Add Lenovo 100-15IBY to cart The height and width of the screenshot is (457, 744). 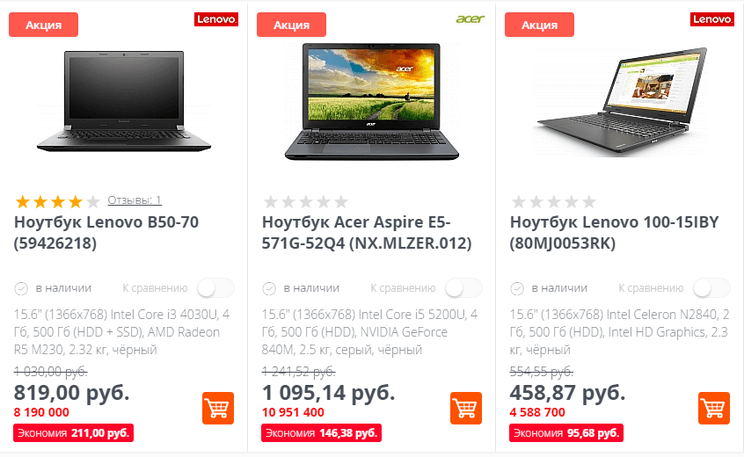point(714,408)
